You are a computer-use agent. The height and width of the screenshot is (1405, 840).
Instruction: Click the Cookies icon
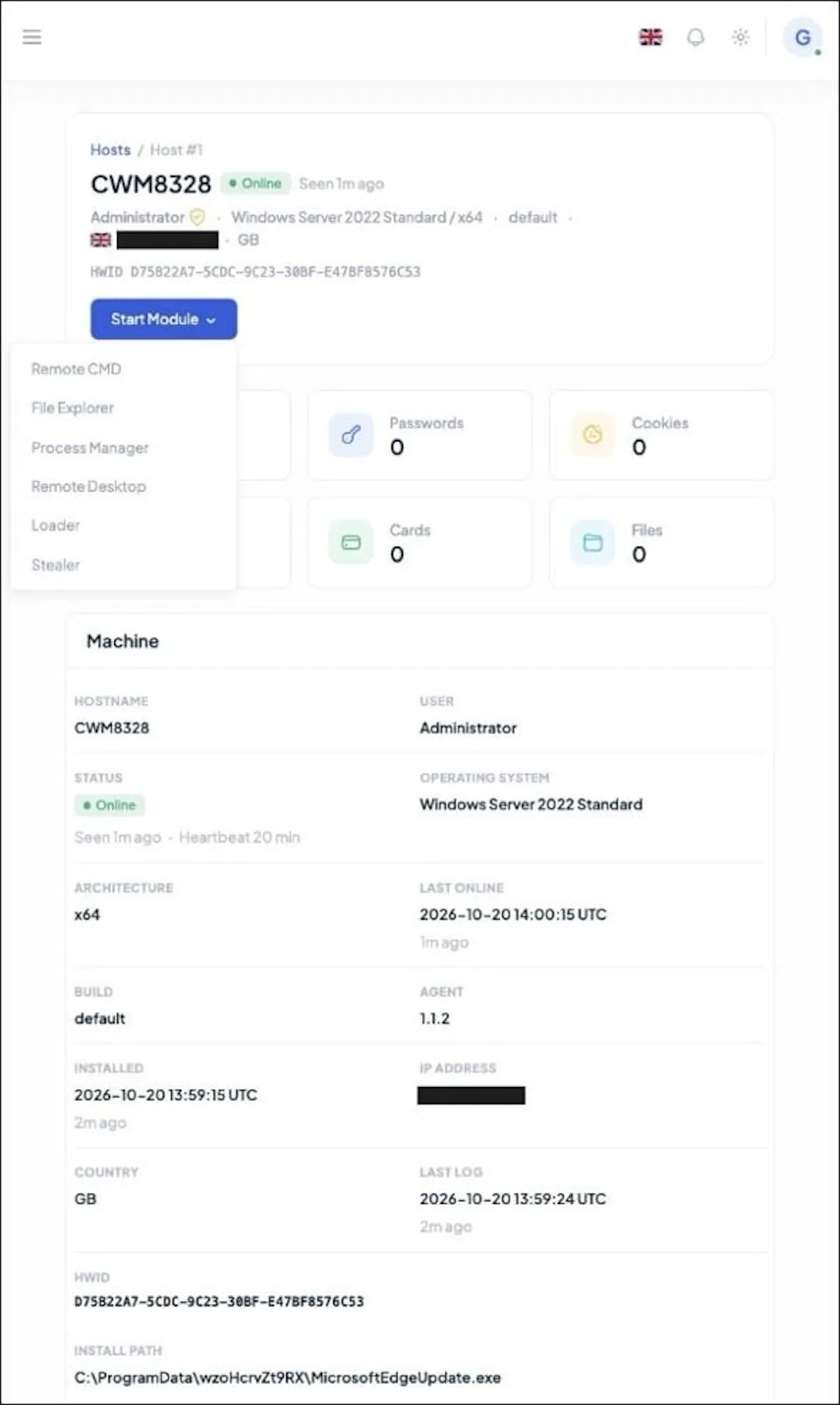[x=593, y=434]
